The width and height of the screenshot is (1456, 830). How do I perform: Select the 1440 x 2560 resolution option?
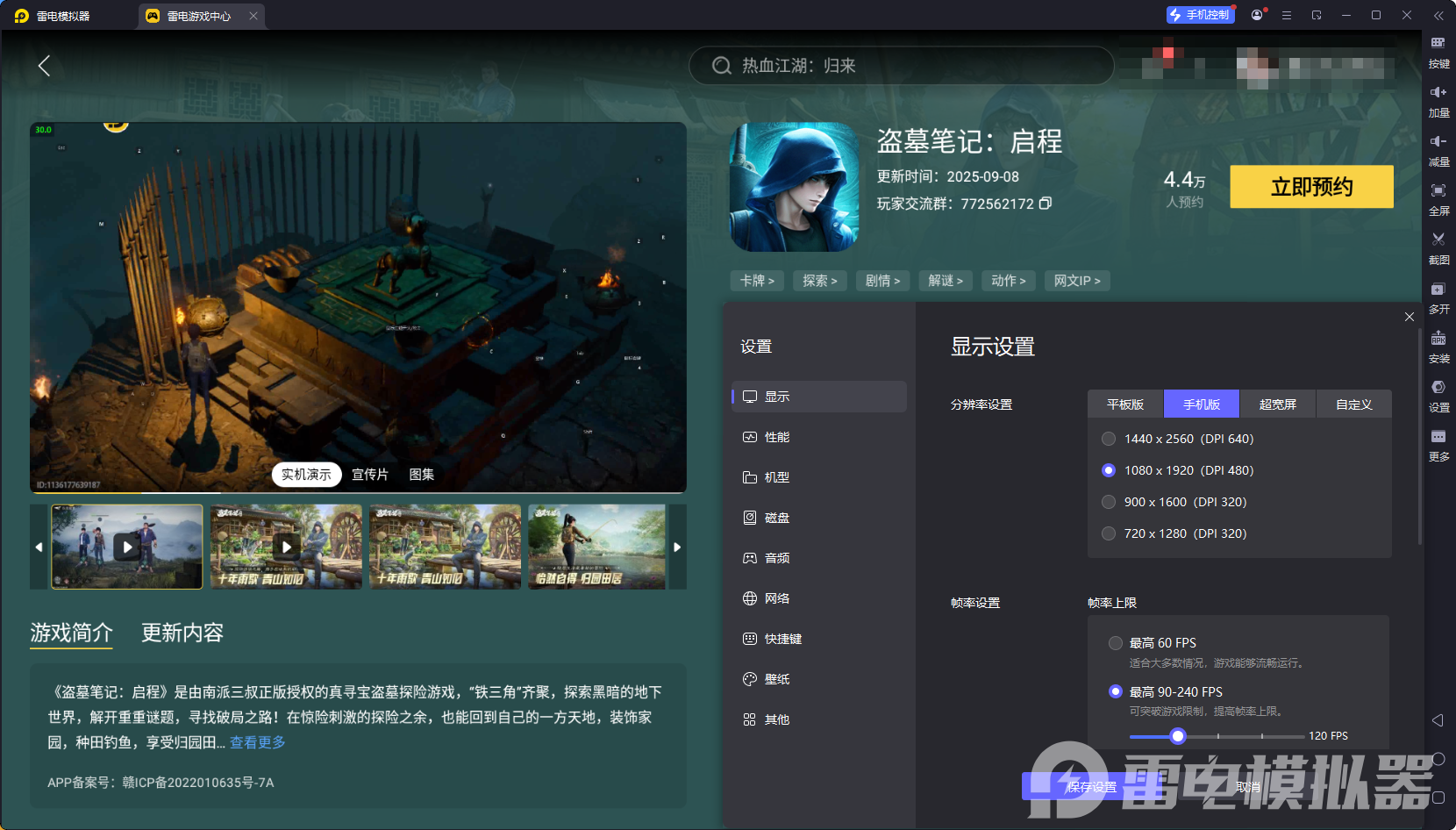pos(1109,438)
